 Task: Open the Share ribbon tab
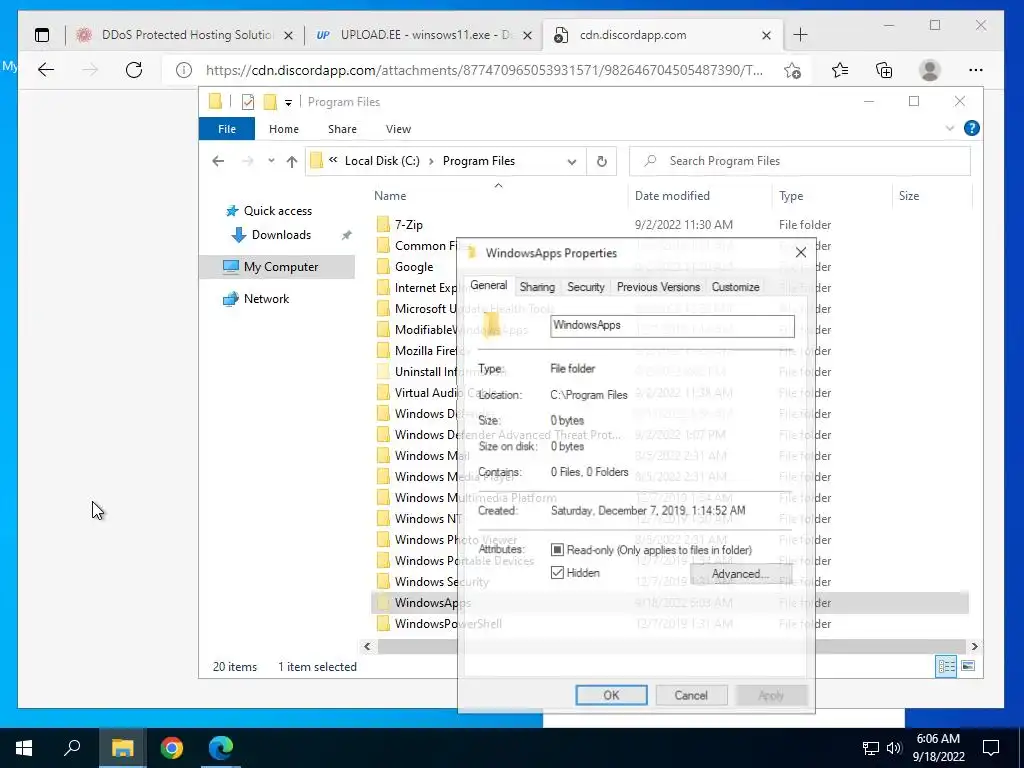[342, 129]
